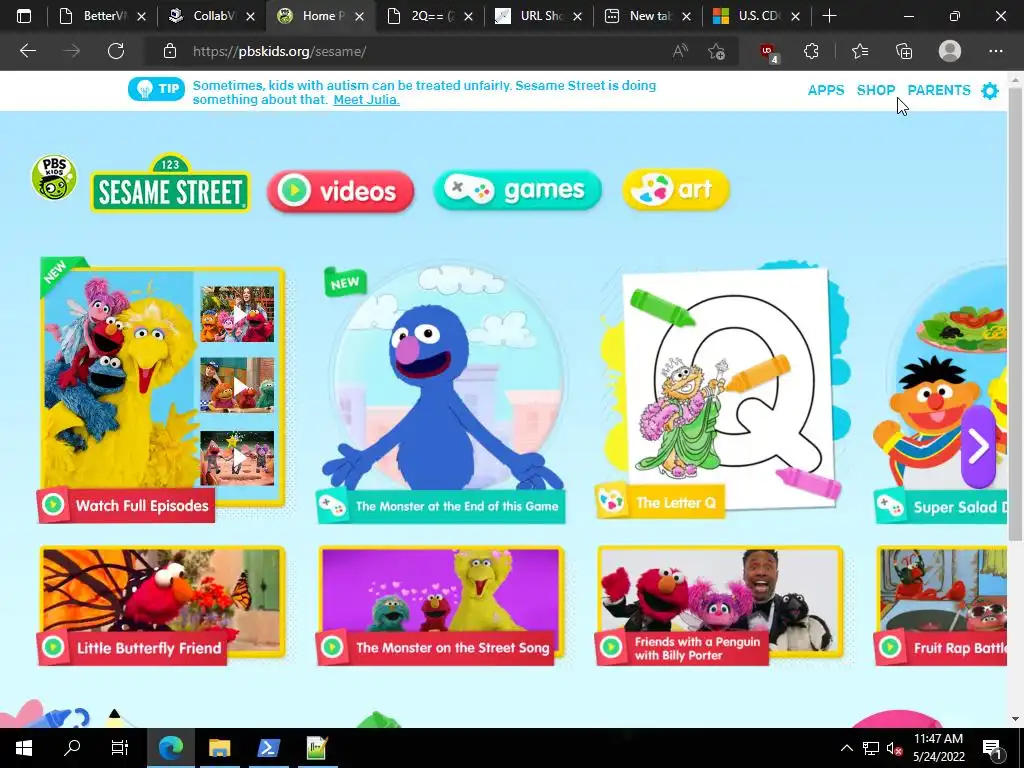
Task: Play The Monster at the End of this Game
Action: tap(441, 394)
